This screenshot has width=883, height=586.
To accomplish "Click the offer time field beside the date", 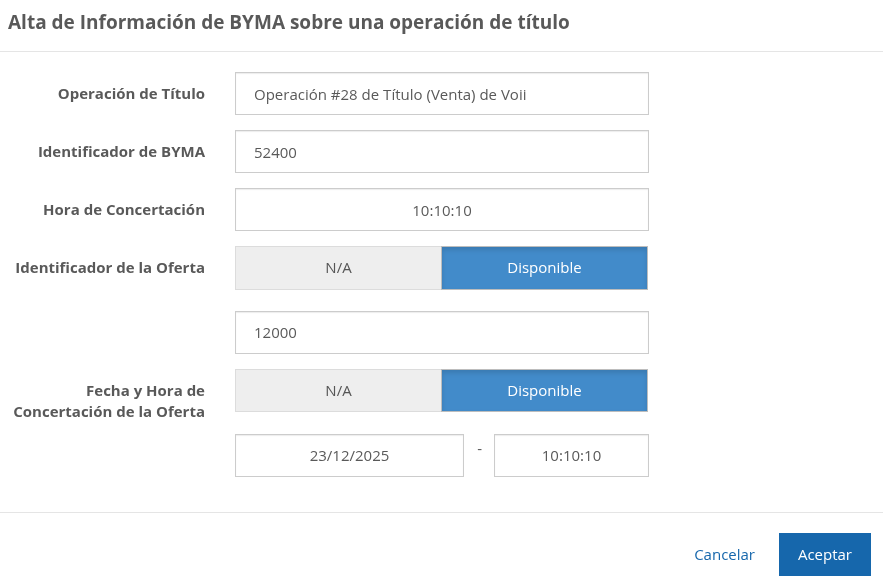I will [x=571, y=456].
